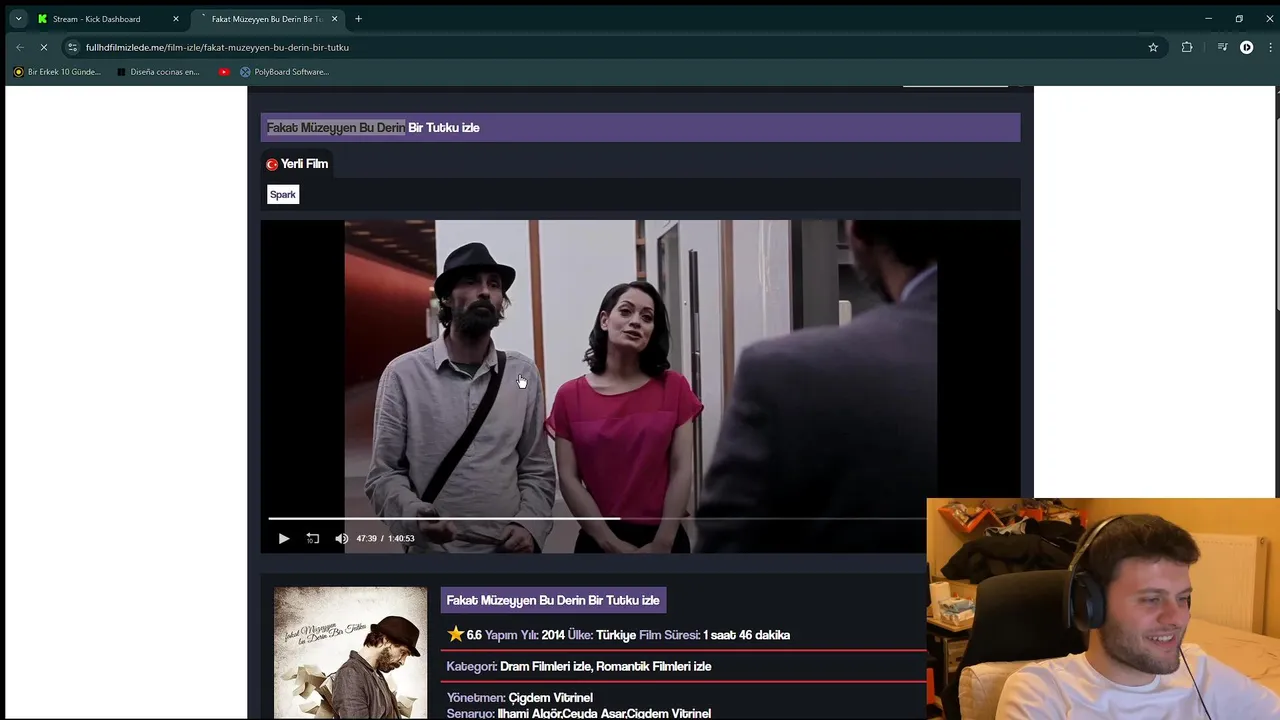Click the Türkiye country link
1280x720 pixels.
click(616, 635)
